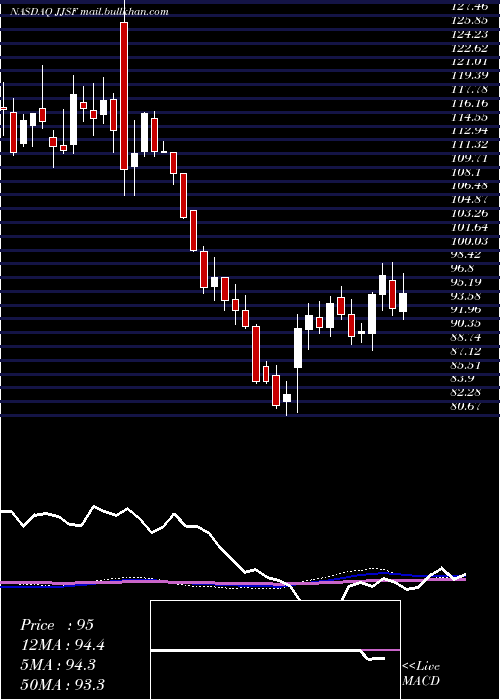Click the 85.51 axis value

click(466, 365)
